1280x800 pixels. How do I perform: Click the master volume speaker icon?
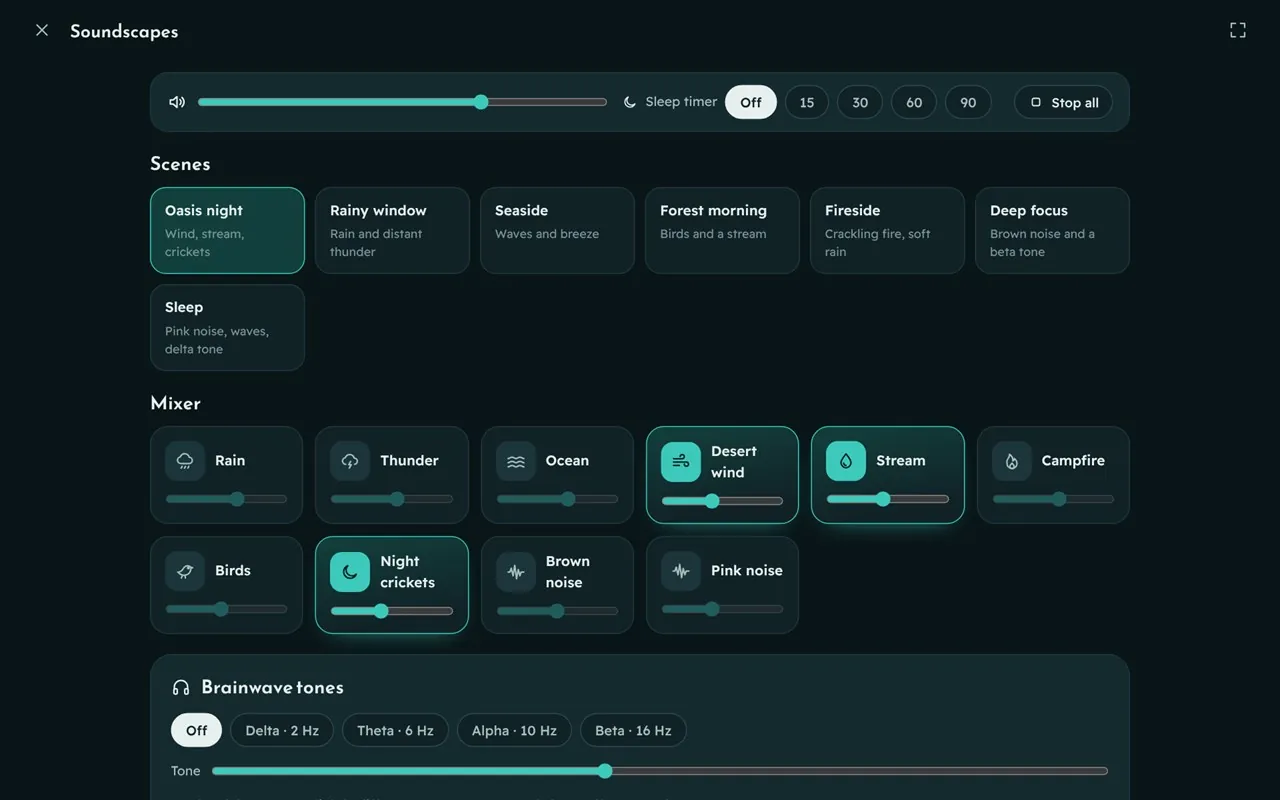coord(177,102)
